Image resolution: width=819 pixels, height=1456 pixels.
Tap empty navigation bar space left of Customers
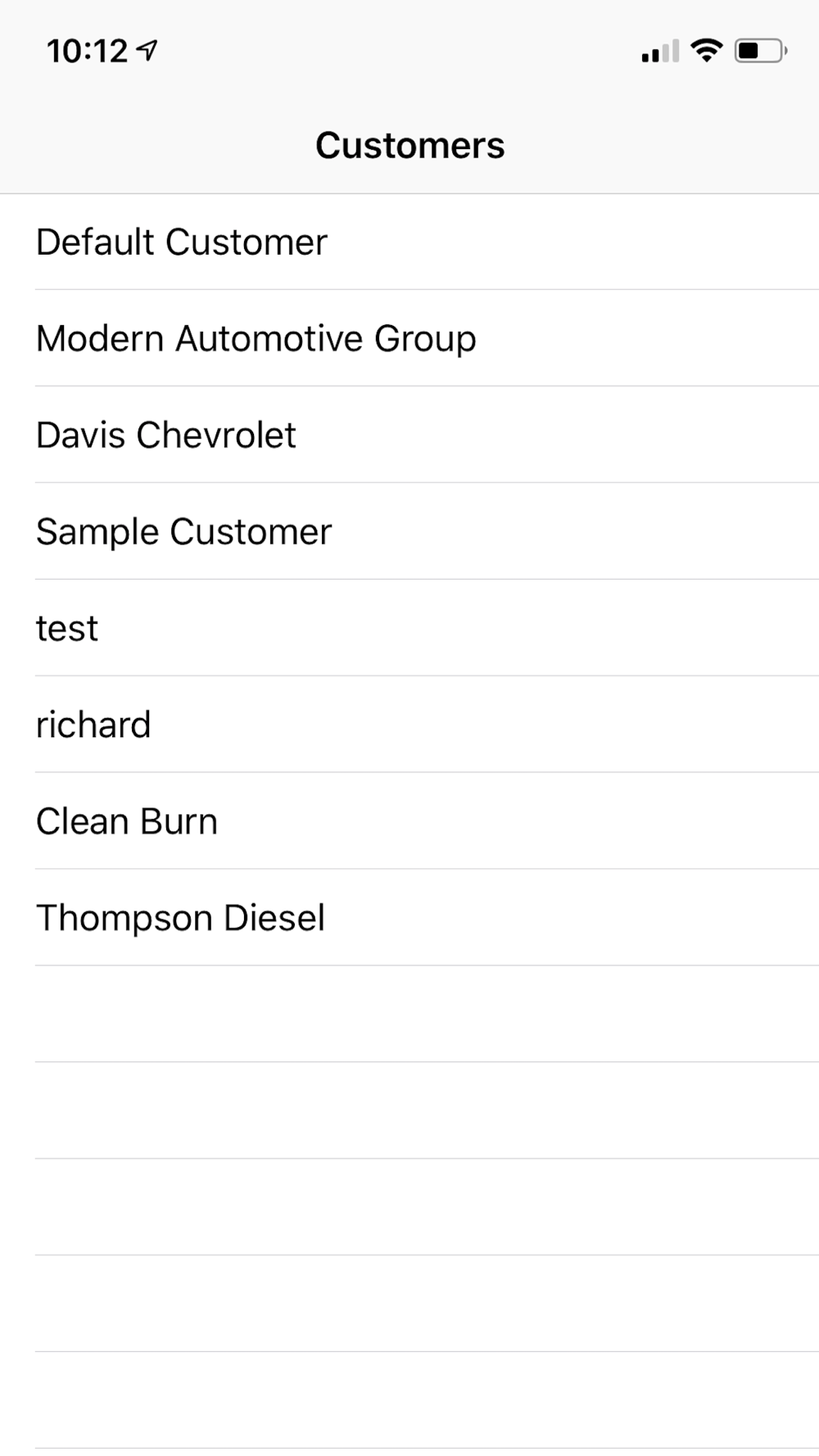[x=147, y=146]
